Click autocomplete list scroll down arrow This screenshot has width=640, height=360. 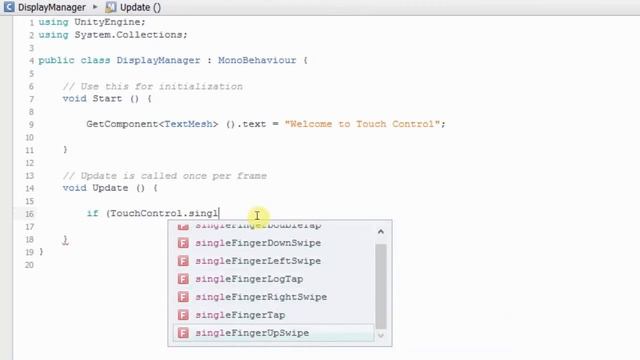tap(381, 336)
